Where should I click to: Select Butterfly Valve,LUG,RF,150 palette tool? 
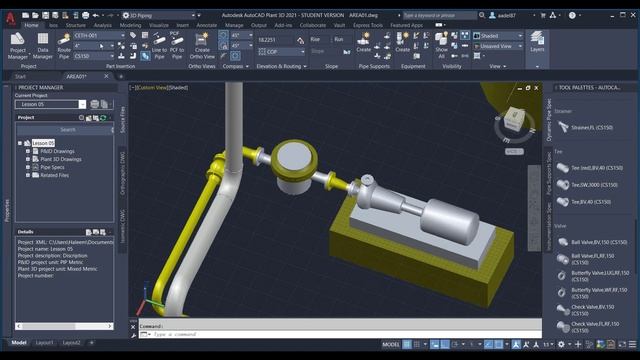pos(594,276)
